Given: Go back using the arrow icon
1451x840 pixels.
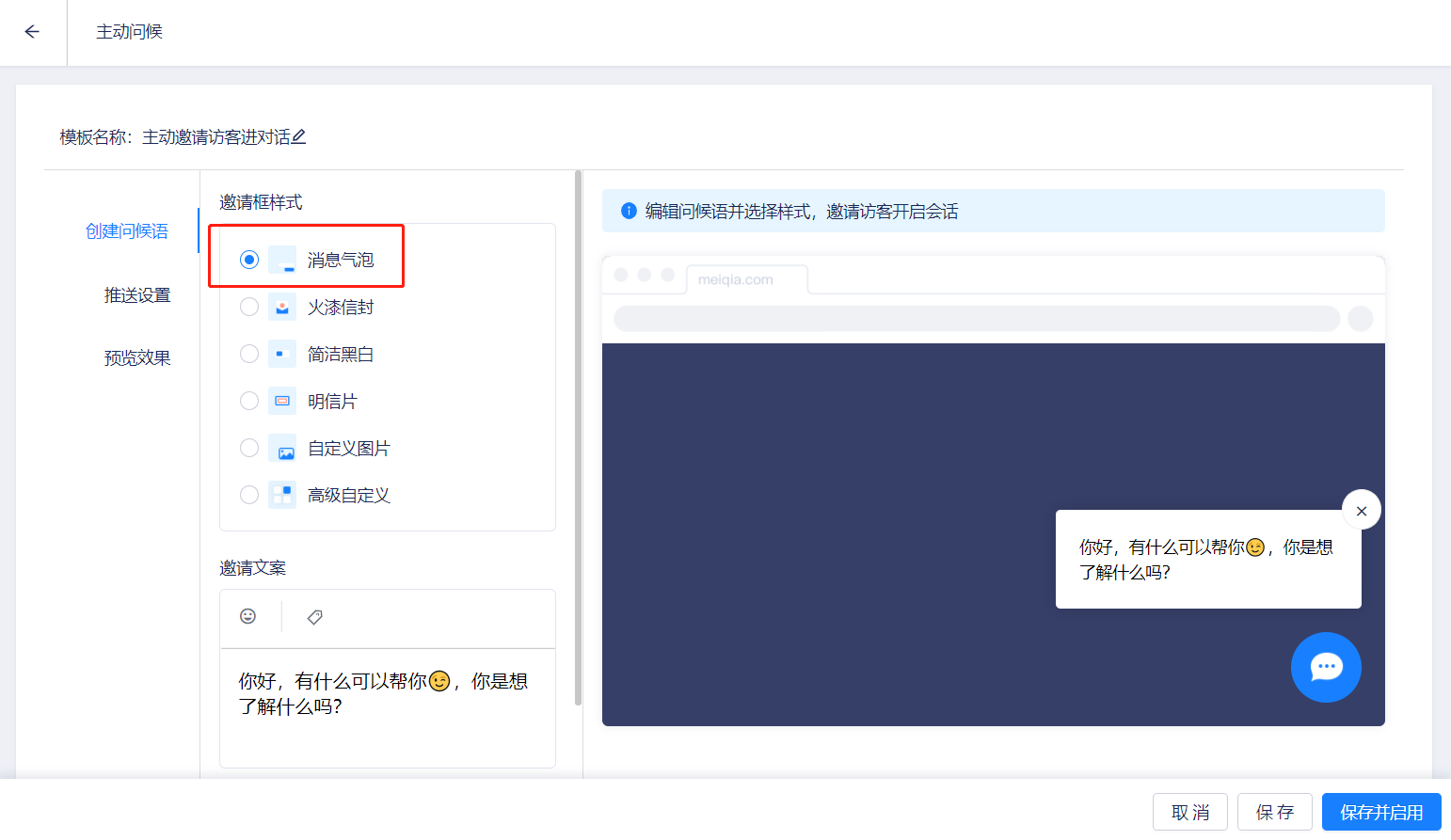Looking at the screenshot, I should [x=32, y=32].
